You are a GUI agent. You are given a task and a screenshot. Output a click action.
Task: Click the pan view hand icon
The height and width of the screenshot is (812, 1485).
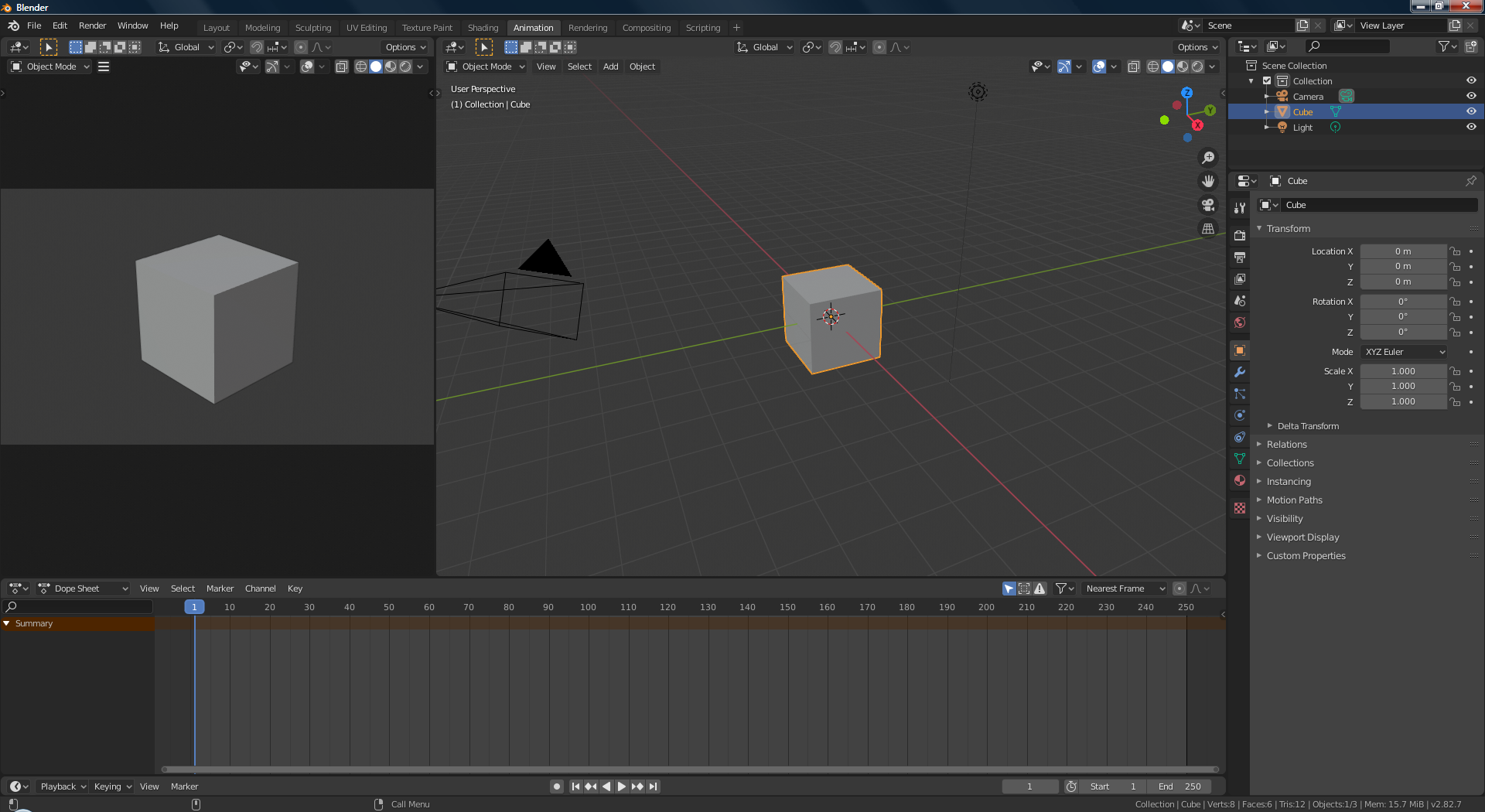tap(1207, 181)
